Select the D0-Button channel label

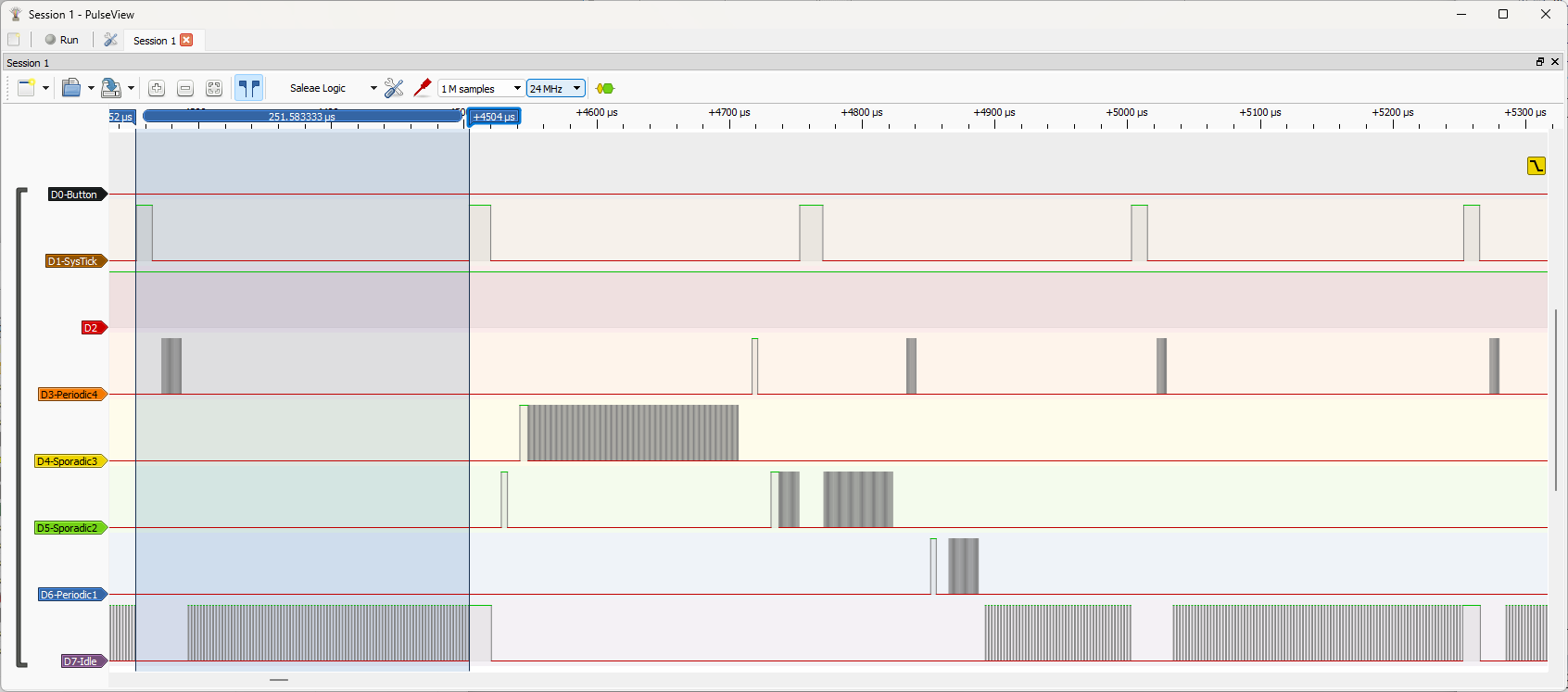coord(74,195)
